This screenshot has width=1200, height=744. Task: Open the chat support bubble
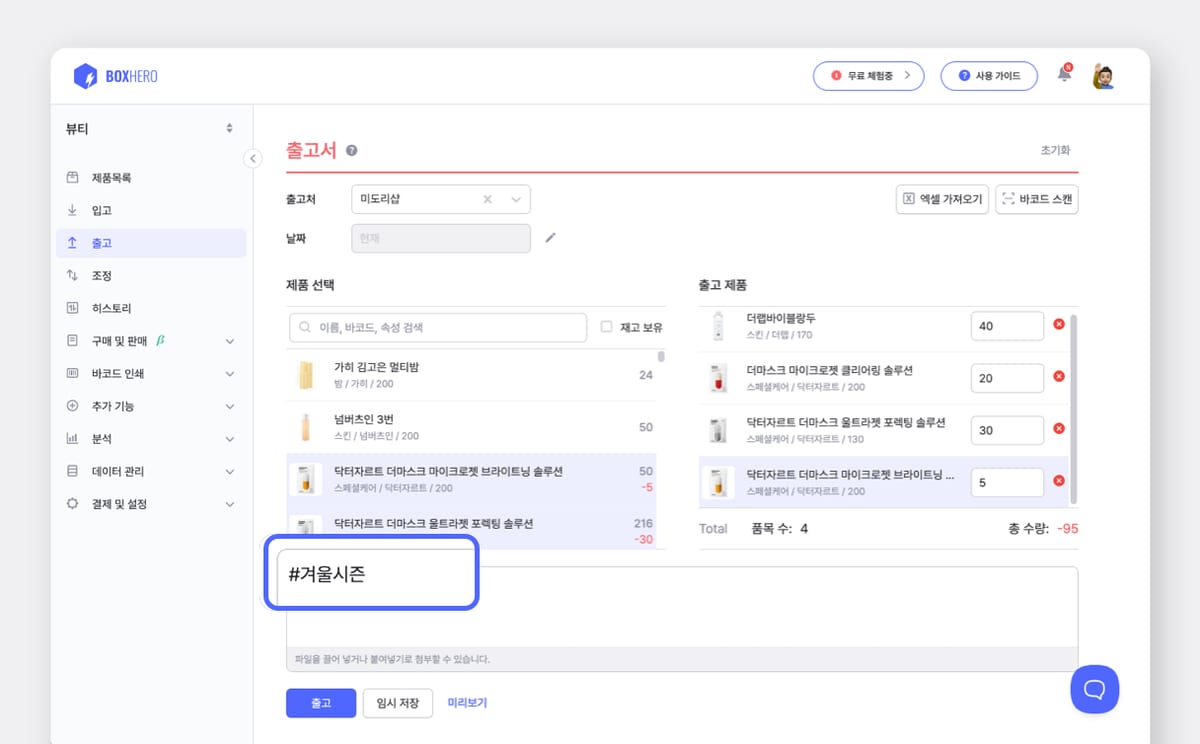(1094, 689)
